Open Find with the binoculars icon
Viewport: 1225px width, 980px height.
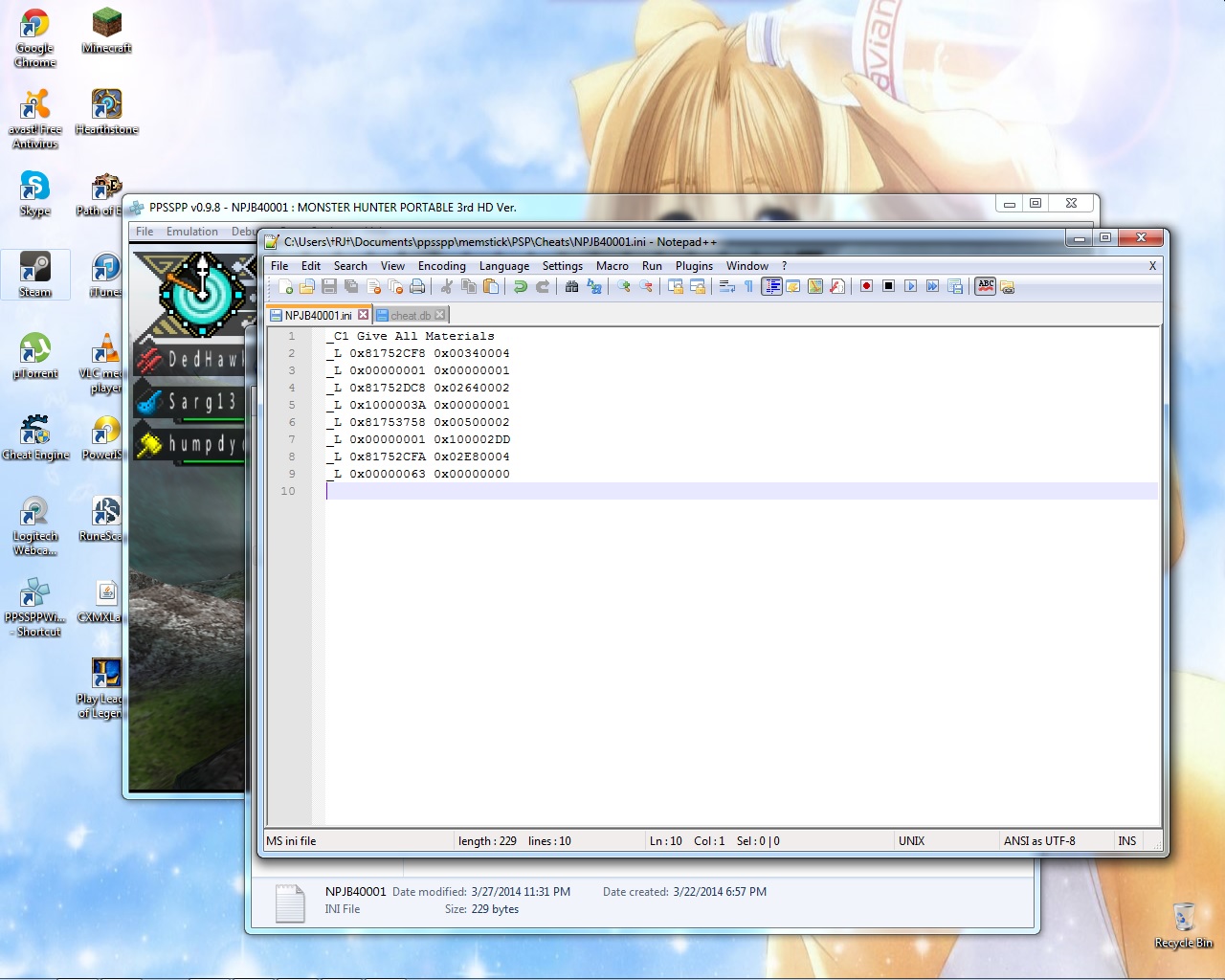pyautogui.click(x=572, y=286)
